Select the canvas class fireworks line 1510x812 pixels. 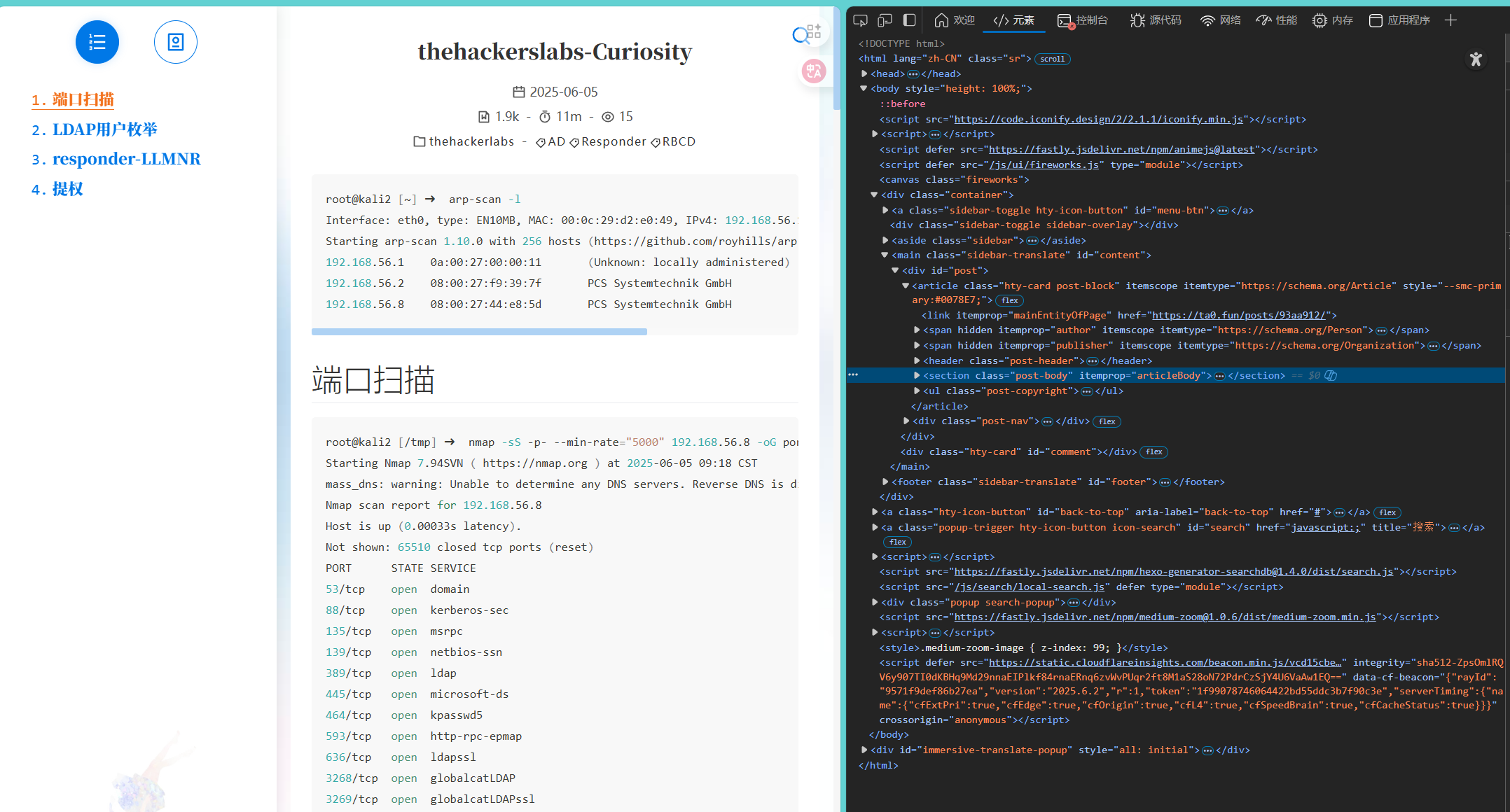(x=954, y=179)
